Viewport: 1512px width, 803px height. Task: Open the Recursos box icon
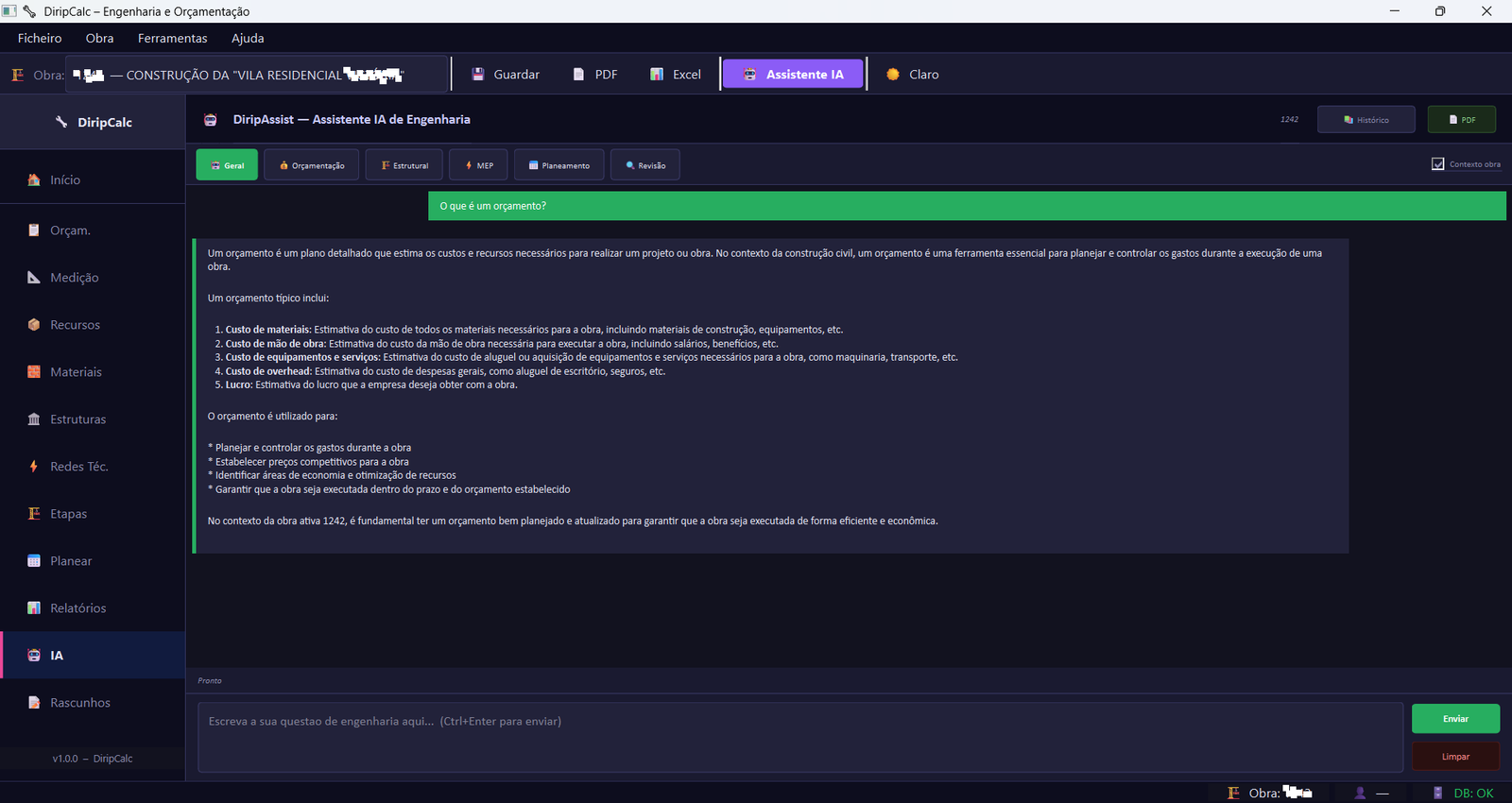click(34, 325)
